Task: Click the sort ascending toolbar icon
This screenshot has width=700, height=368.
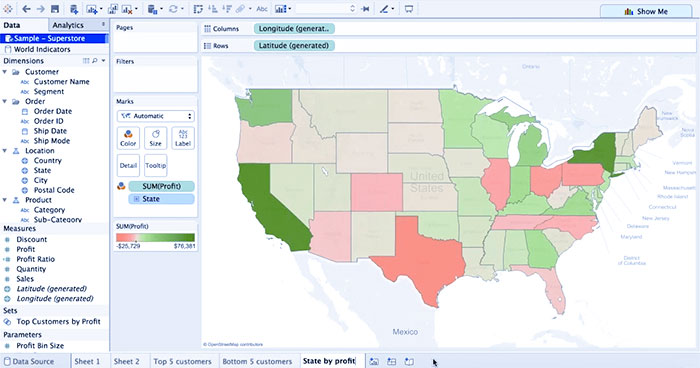Action: coord(213,9)
